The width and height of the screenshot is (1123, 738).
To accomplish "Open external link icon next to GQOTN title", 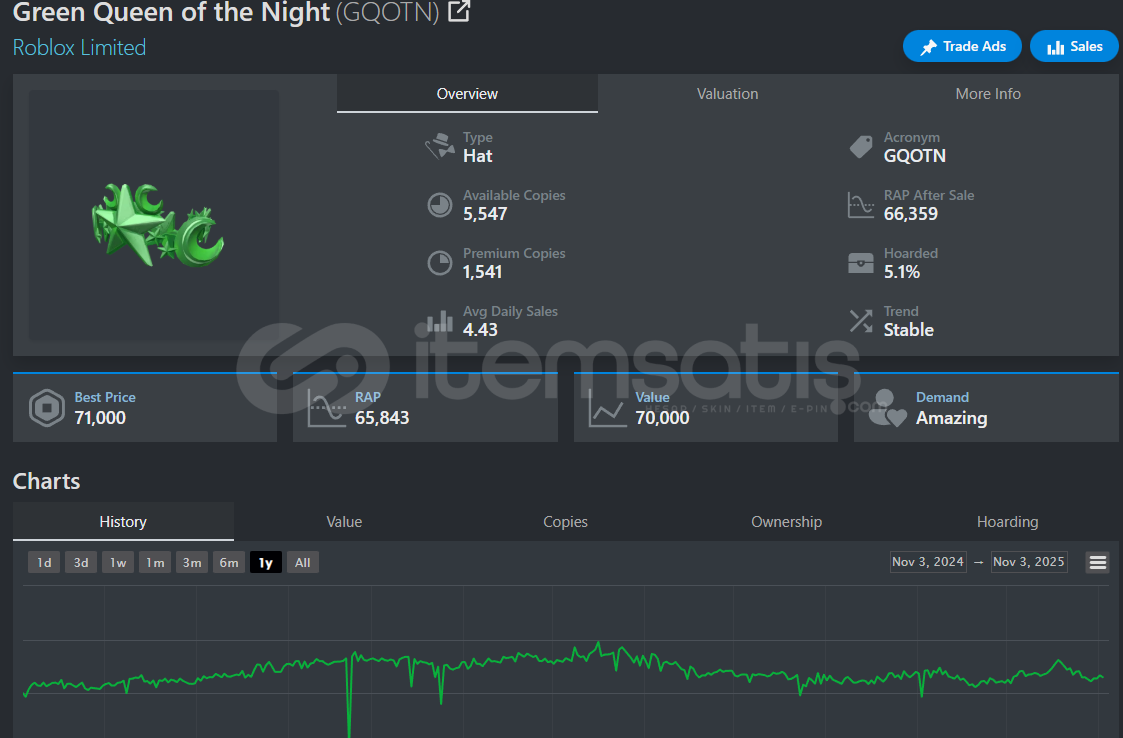I will [x=458, y=11].
